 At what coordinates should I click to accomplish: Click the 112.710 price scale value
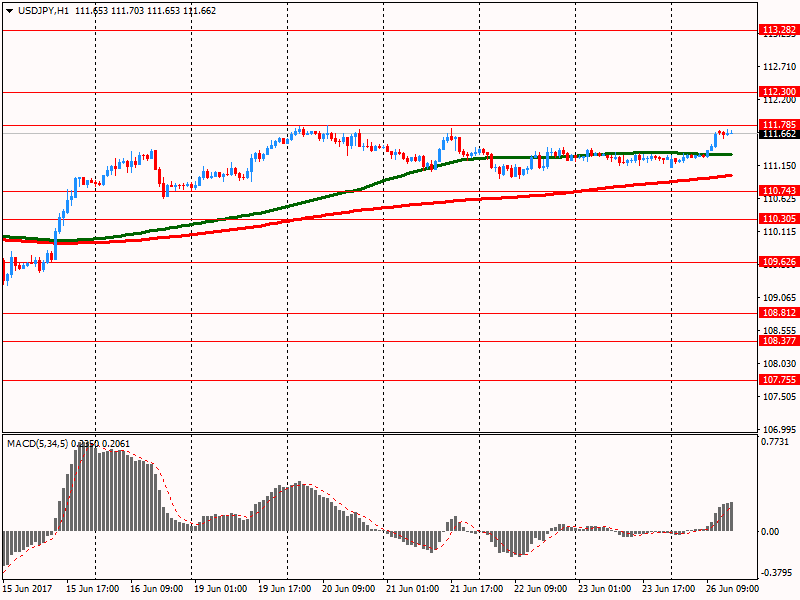[779, 67]
